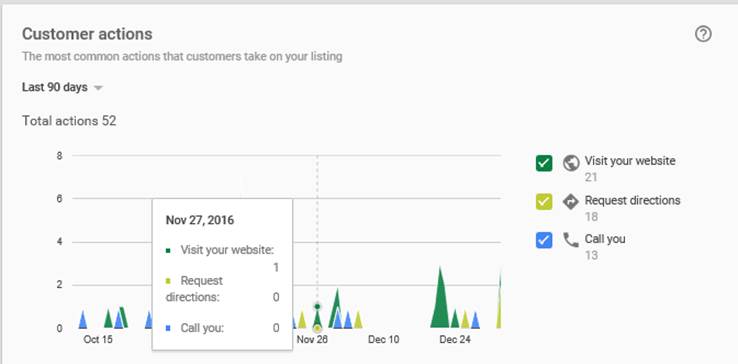The width and height of the screenshot is (738, 364).
Task: Click the globe icon for website visits
Action: [x=571, y=163]
